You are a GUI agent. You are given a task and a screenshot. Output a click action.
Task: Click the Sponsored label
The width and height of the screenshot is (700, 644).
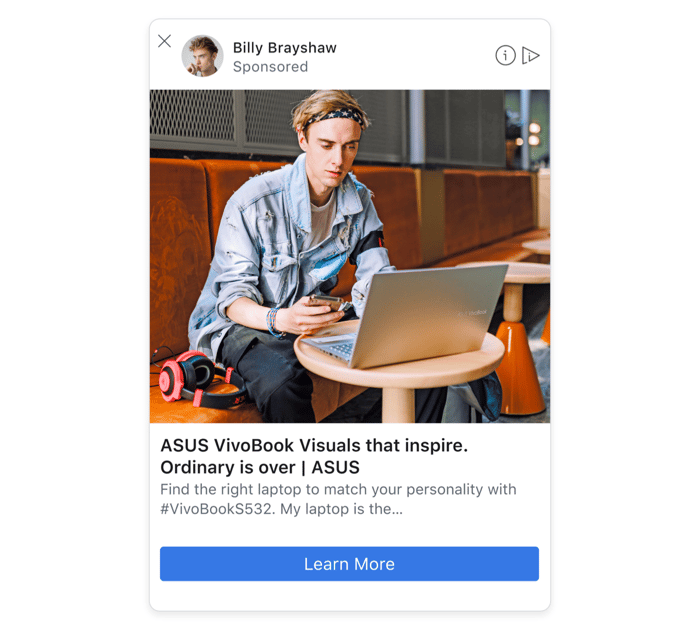270,67
